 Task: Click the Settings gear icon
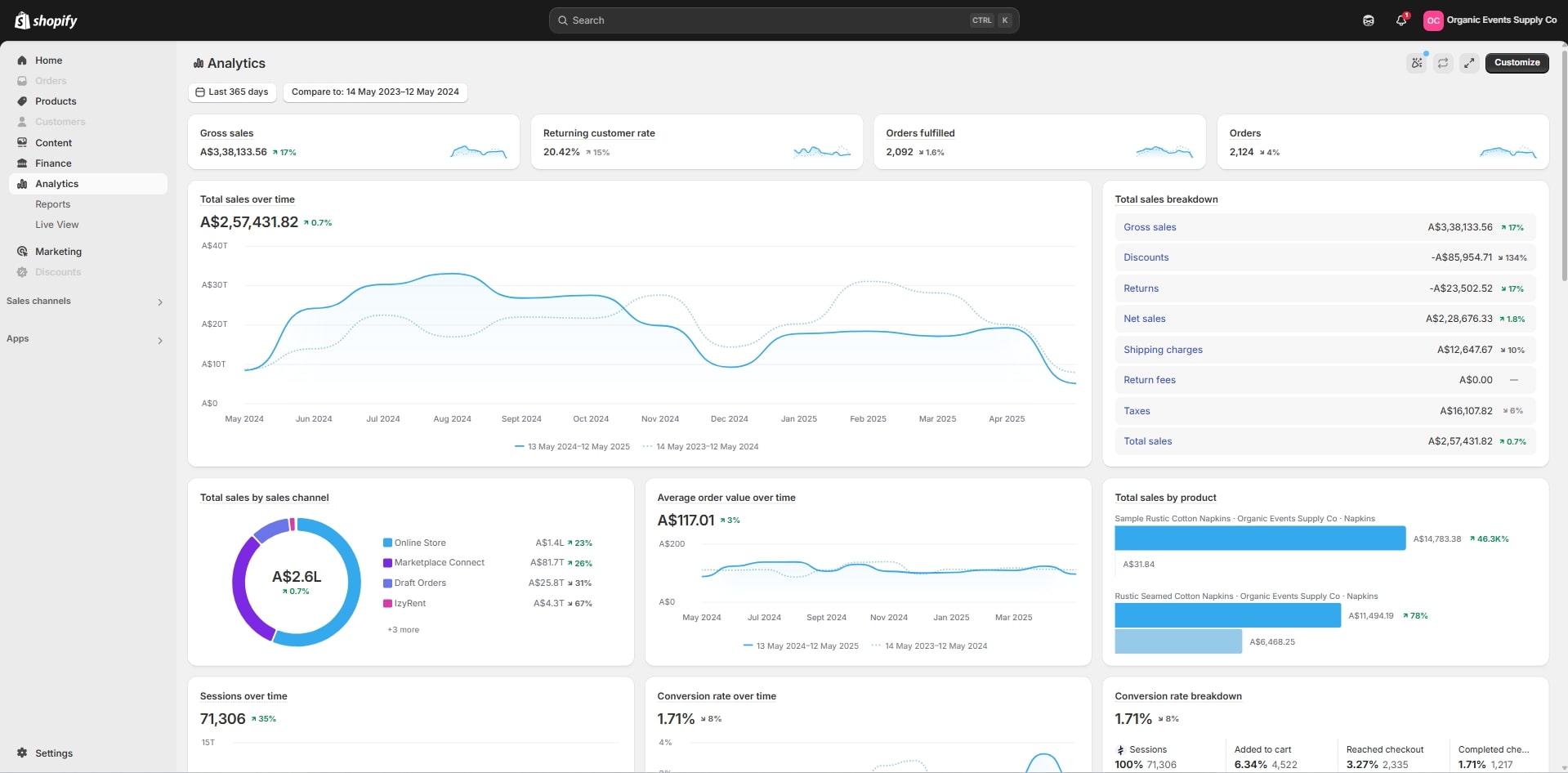pos(22,753)
